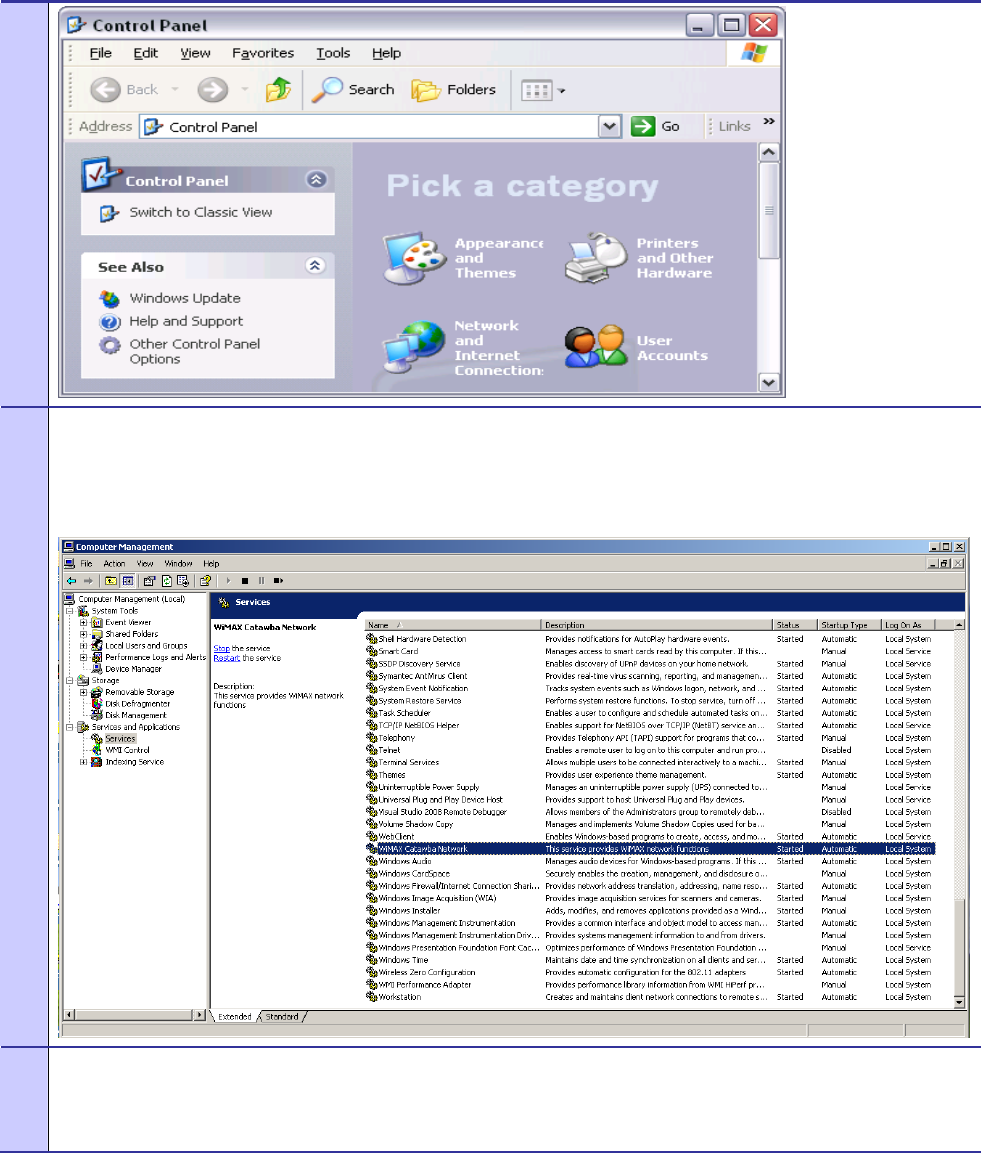Click the Export List toolbar icon
The image size is (981, 1153).
pyautogui.click(x=183, y=581)
